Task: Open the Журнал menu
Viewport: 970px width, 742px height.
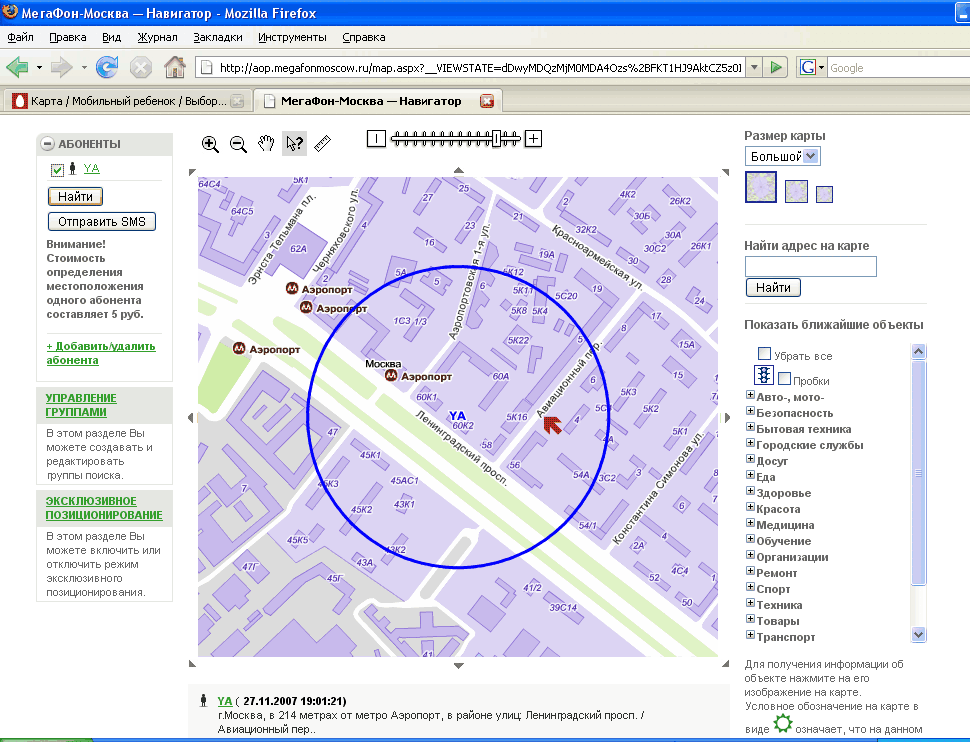Action: click(157, 37)
